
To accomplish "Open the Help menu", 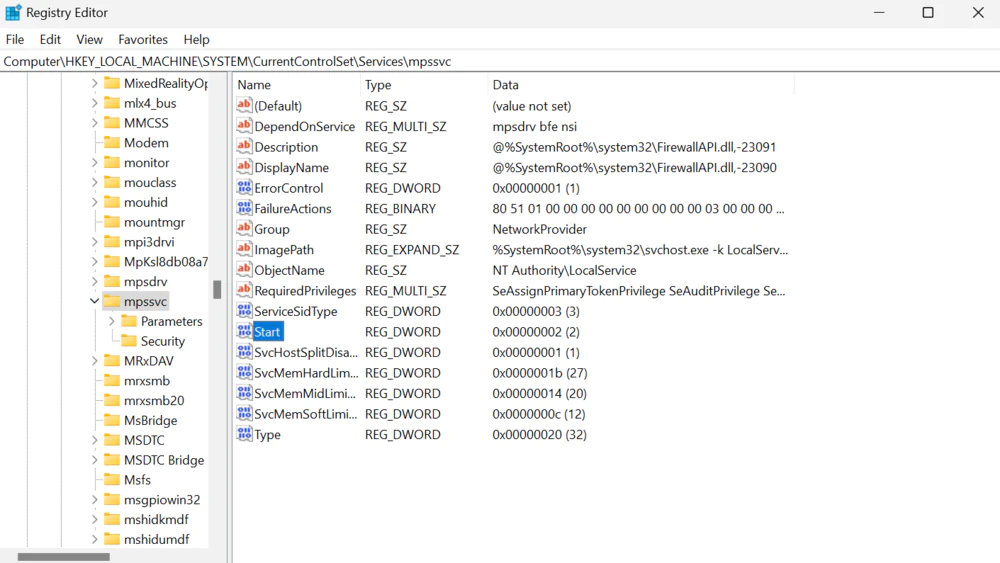I will pos(196,40).
